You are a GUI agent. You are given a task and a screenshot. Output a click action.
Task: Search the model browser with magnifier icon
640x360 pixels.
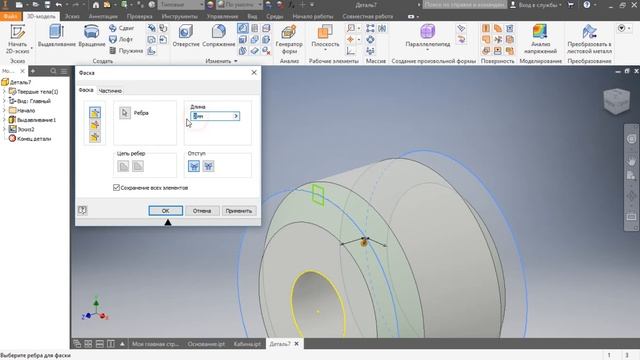[x=53, y=71]
